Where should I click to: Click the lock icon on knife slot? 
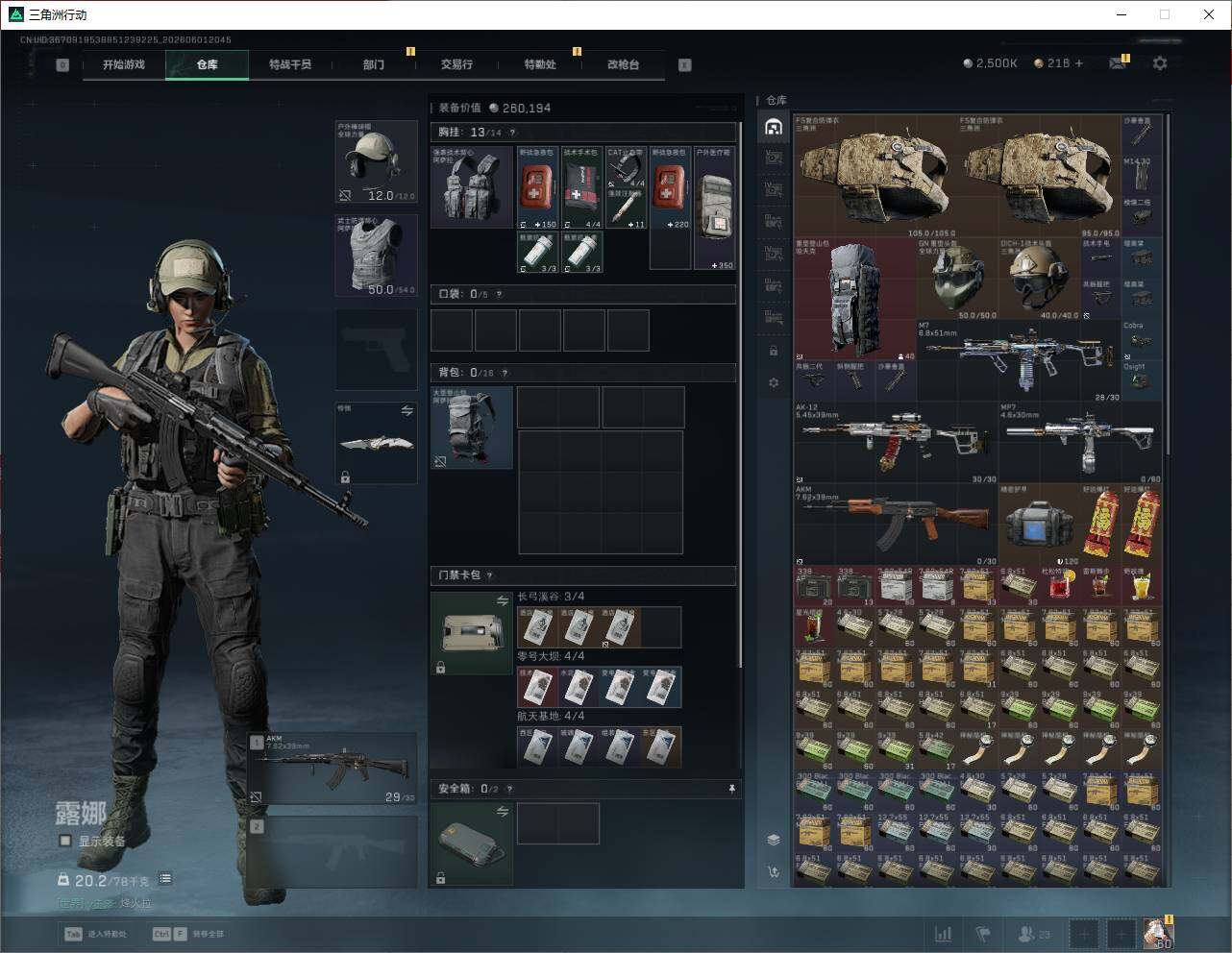click(x=345, y=476)
